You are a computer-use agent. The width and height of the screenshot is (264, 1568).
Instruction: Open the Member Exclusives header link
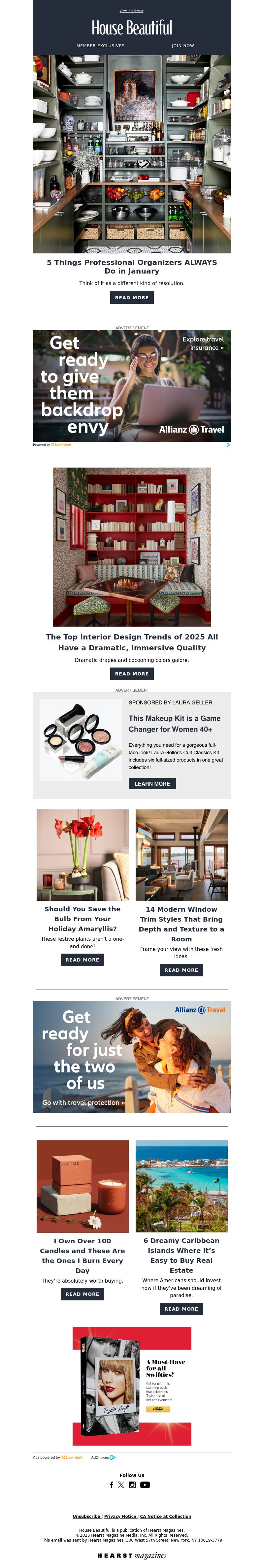(x=100, y=46)
